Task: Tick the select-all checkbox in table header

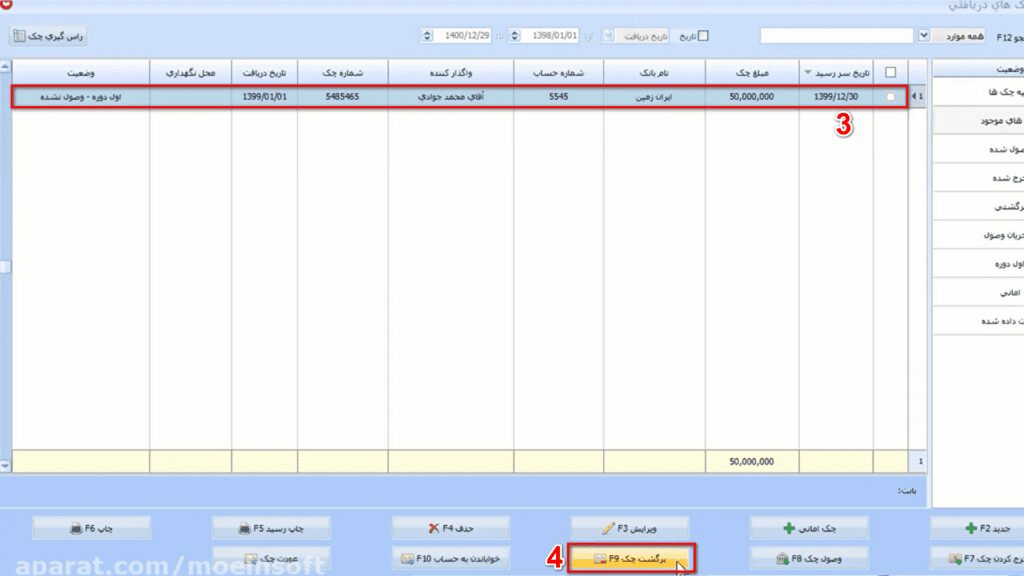Action: point(890,72)
